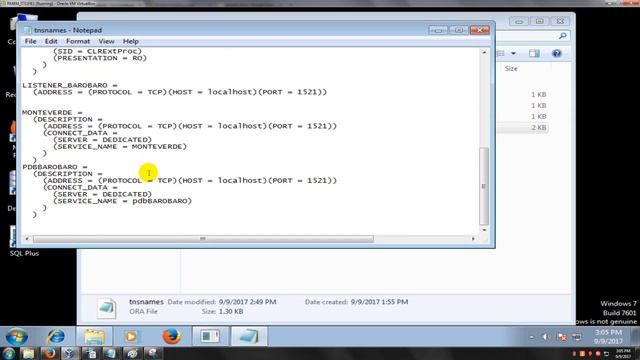Image resolution: width=640 pixels, height=360 pixels.
Task: Click the Action Center flag icon in guest tray
Action: (562, 337)
